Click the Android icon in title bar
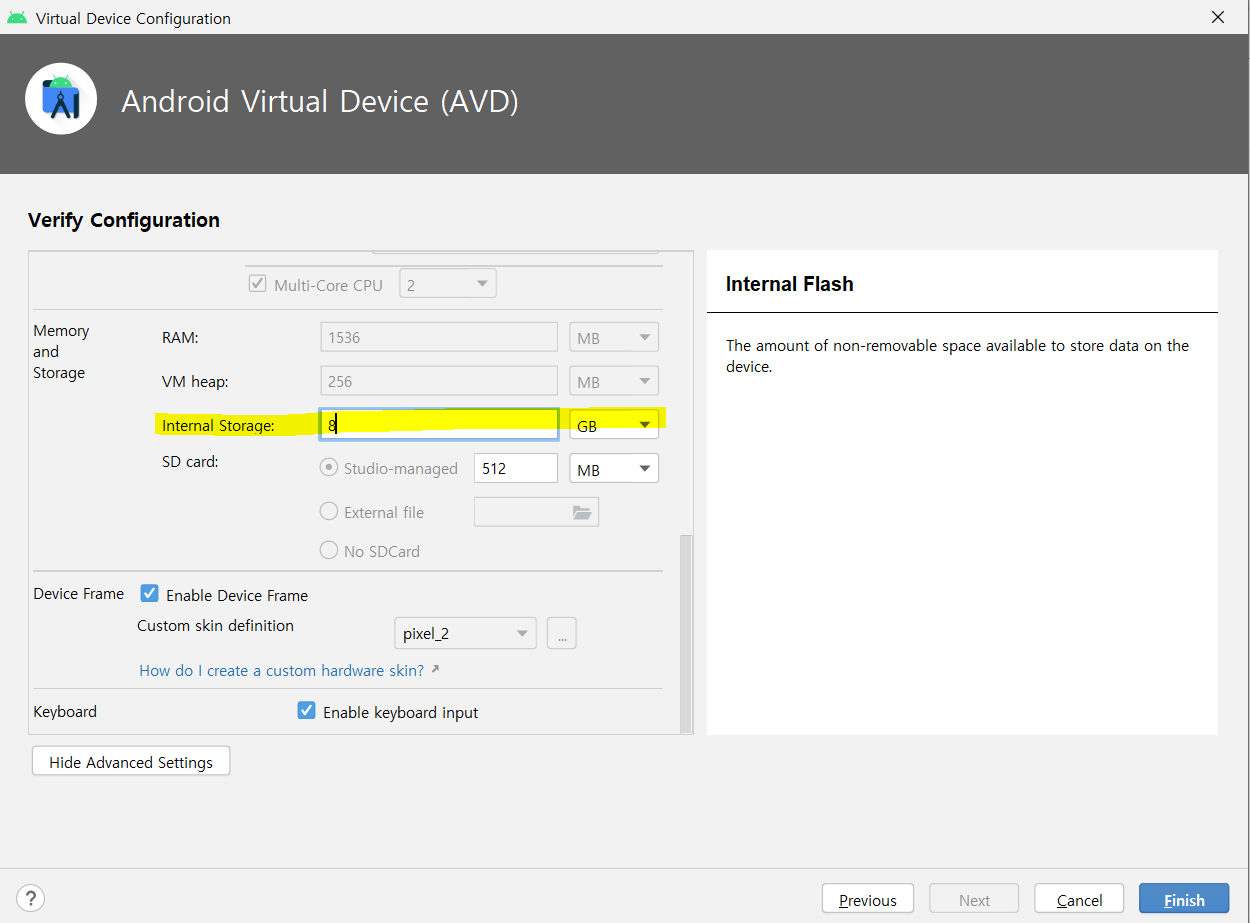 coord(17,18)
